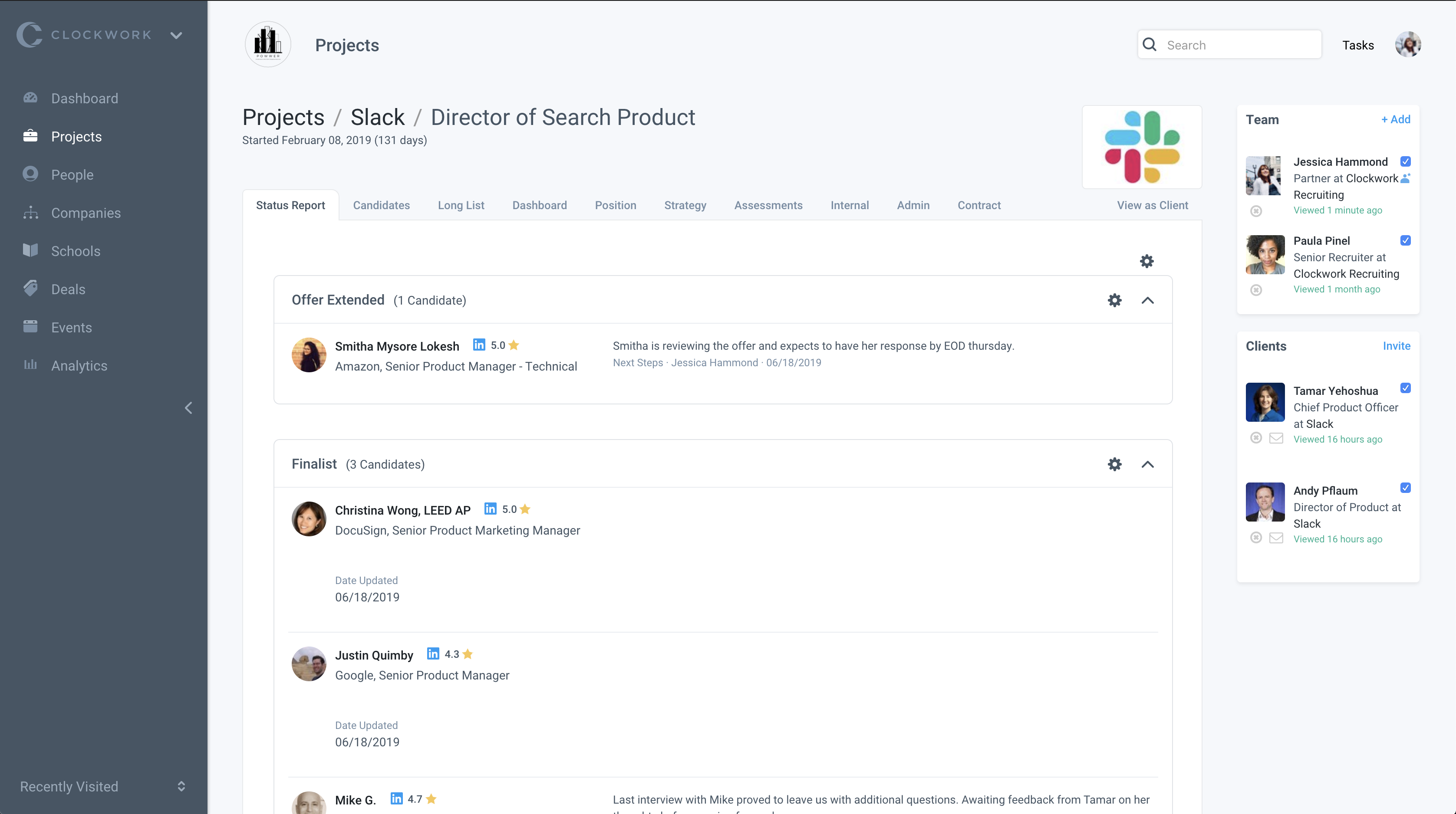The width and height of the screenshot is (1456, 814).
Task: Collapse the left sidebar
Action: point(189,408)
